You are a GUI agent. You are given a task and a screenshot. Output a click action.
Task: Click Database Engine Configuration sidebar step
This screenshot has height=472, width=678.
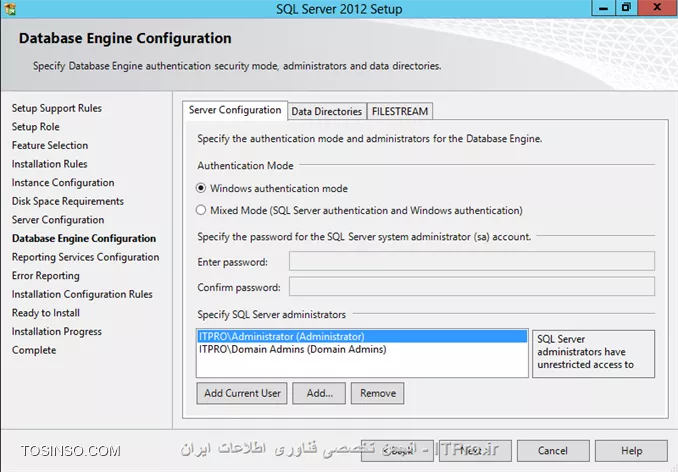pyautogui.click(x=84, y=238)
